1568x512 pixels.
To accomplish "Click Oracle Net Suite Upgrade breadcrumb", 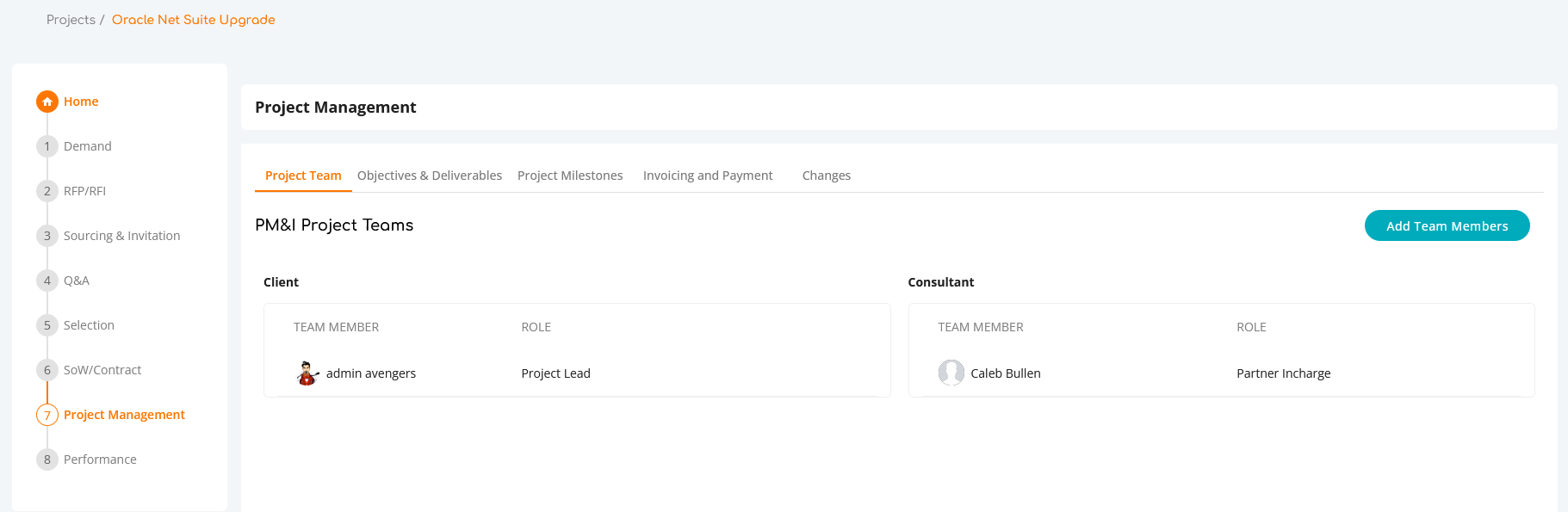I will 194,20.
